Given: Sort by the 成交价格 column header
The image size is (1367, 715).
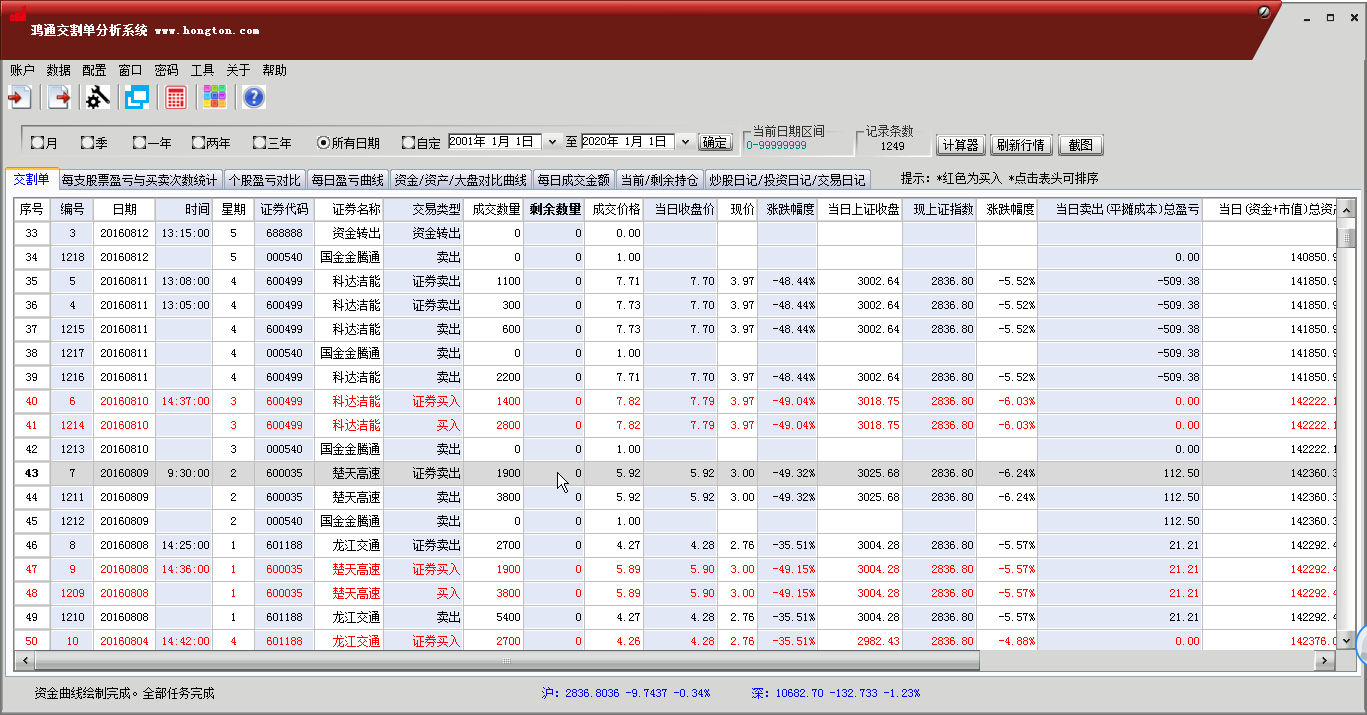Looking at the screenshot, I should point(615,209).
